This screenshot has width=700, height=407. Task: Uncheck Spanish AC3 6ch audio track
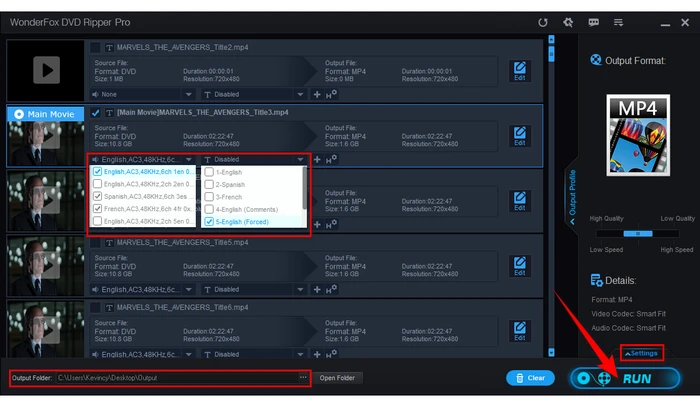pyautogui.click(x=97, y=196)
